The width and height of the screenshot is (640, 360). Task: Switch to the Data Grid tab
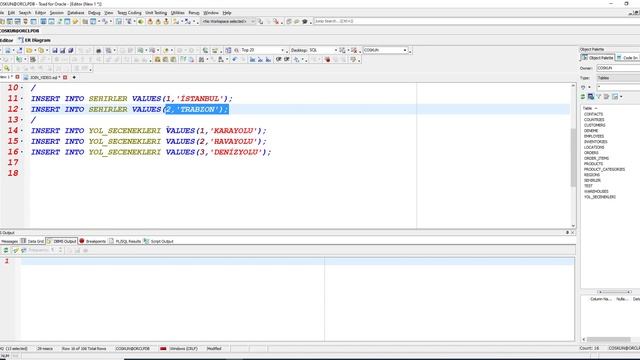click(32, 241)
